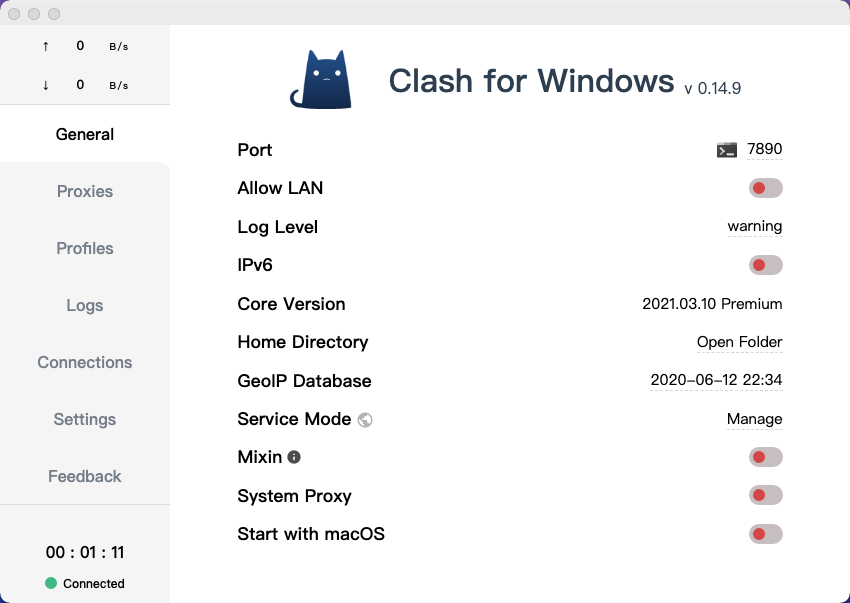This screenshot has width=850, height=603.
Task: Enable the Mixin toggle
Action: coord(765,456)
